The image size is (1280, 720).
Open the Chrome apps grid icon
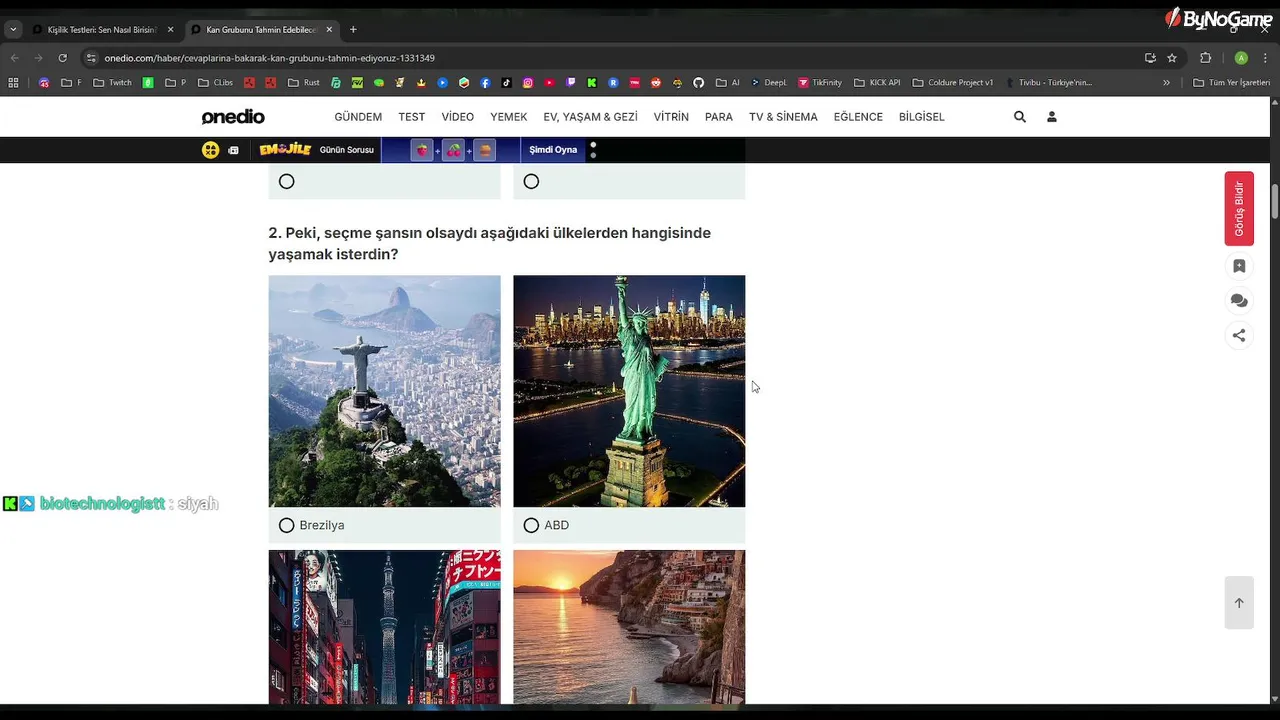point(13,83)
